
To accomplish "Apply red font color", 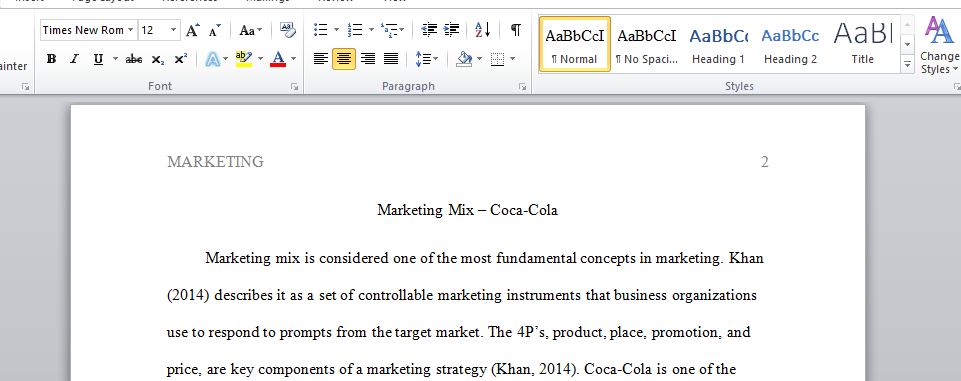I will point(278,59).
